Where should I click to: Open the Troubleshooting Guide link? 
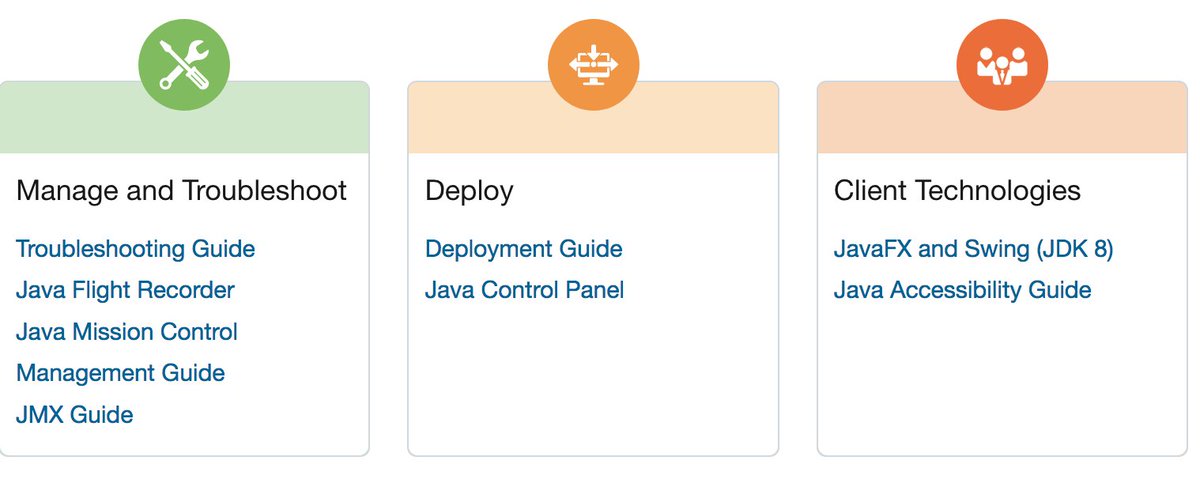coord(136,249)
